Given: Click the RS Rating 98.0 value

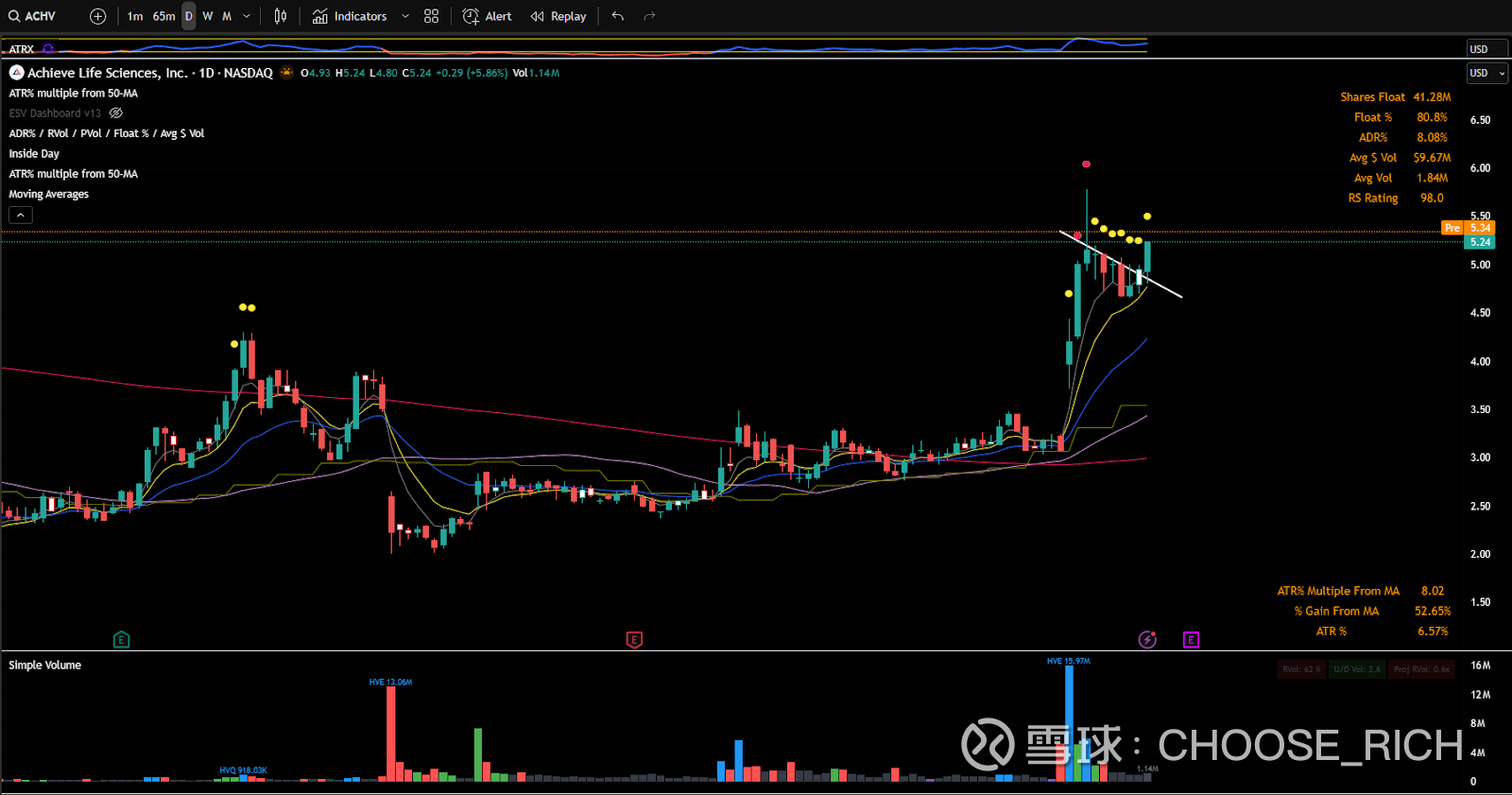Looking at the screenshot, I should [1432, 199].
